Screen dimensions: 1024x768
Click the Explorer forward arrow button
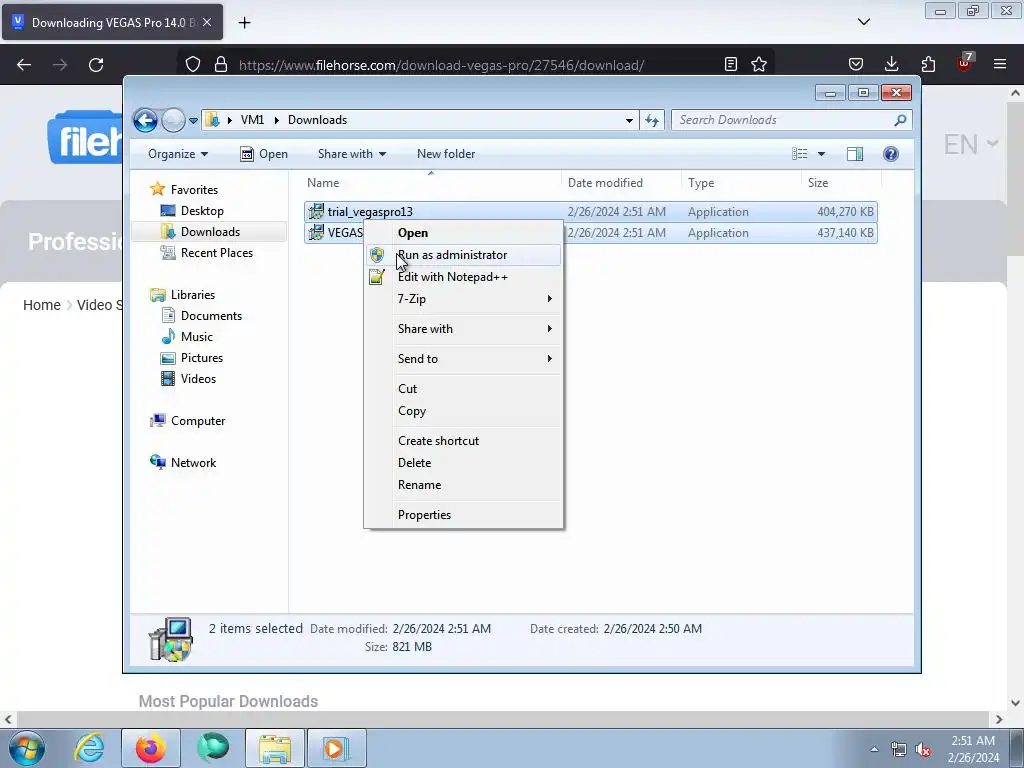click(x=173, y=120)
